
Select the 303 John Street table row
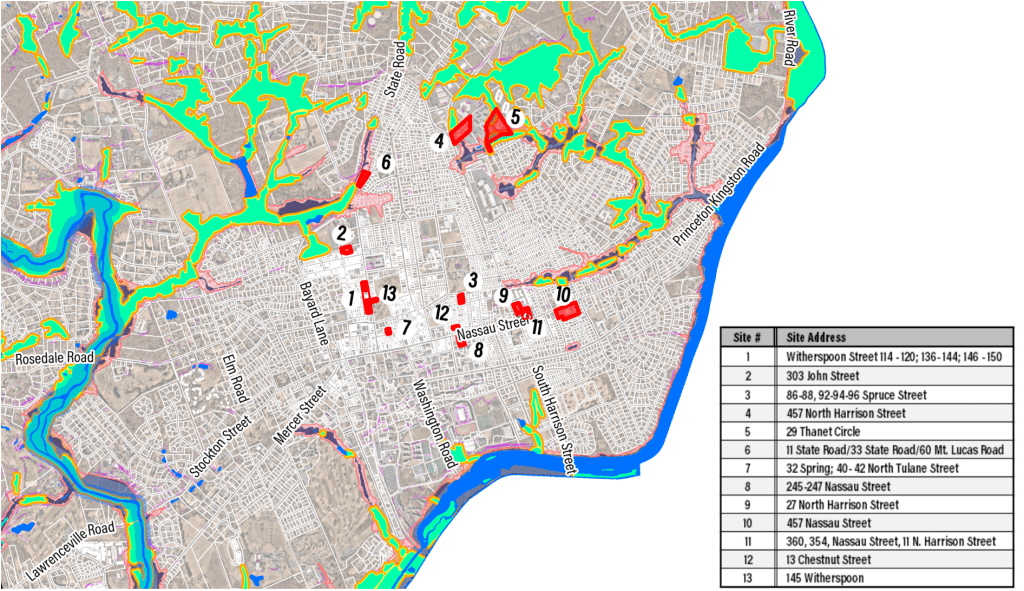pyautogui.click(x=866, y=376)
